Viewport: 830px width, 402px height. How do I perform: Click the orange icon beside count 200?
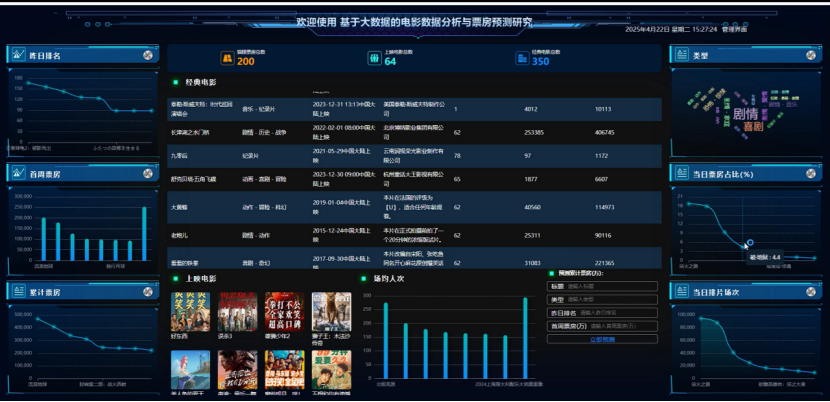pos(228,58)
